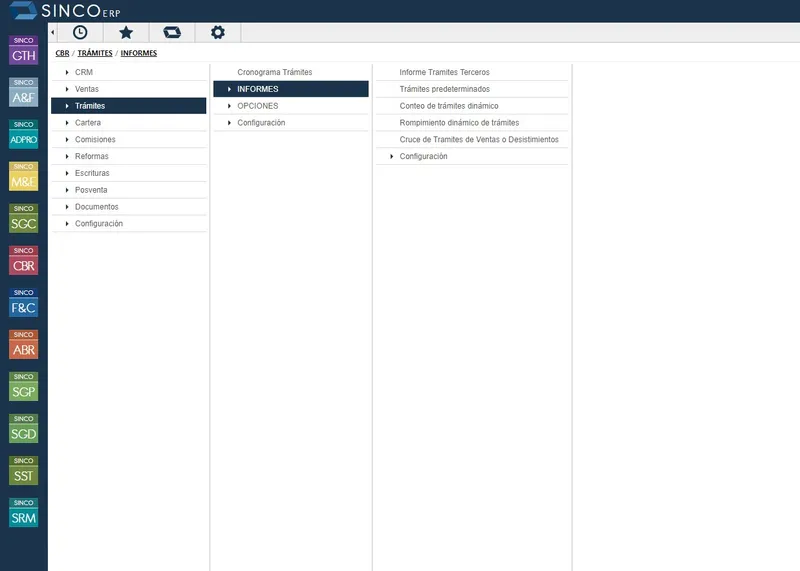Select the highlighted INFORMES submenu
The height and width of the screenshot is (571, 800).
291,89
